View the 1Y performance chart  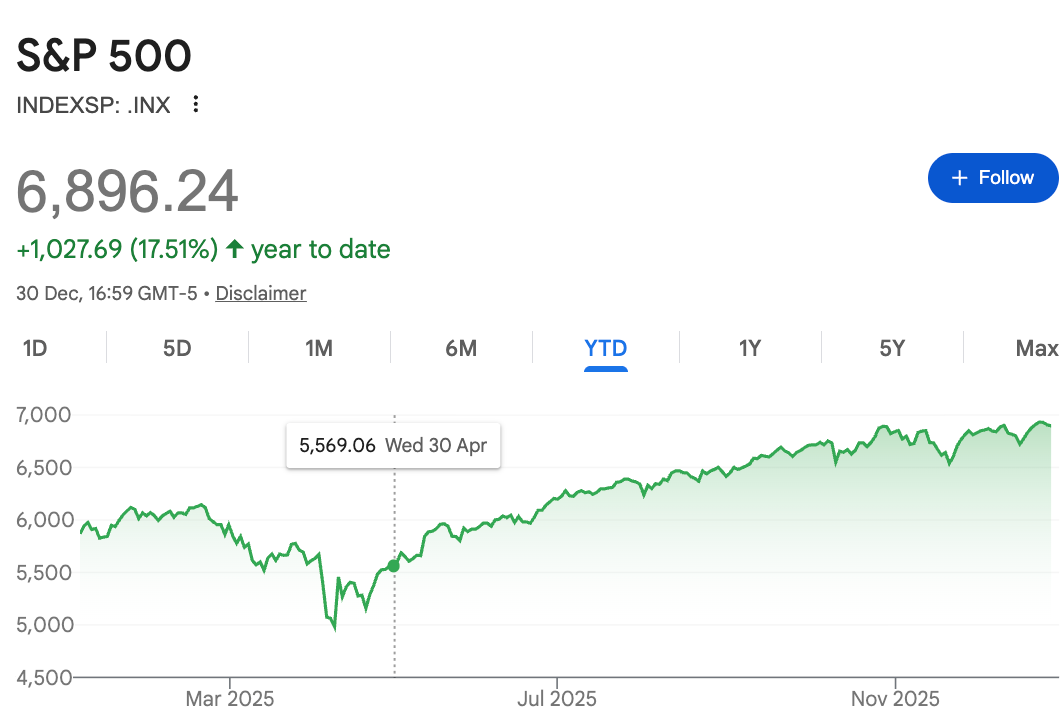(748, 348)
